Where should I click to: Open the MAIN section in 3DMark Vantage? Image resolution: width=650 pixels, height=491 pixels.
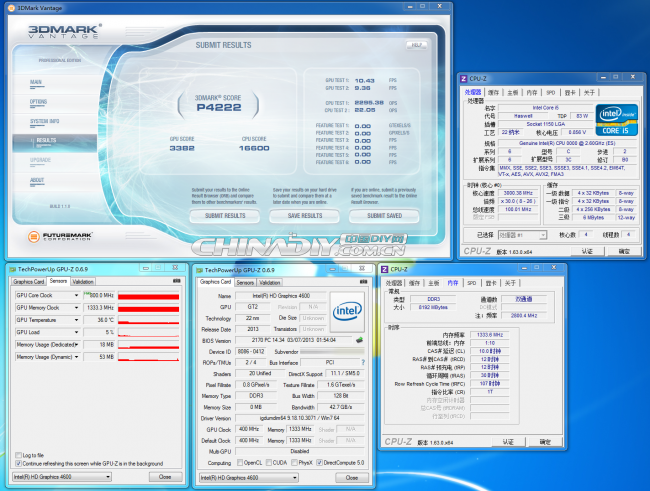[36, 83]
